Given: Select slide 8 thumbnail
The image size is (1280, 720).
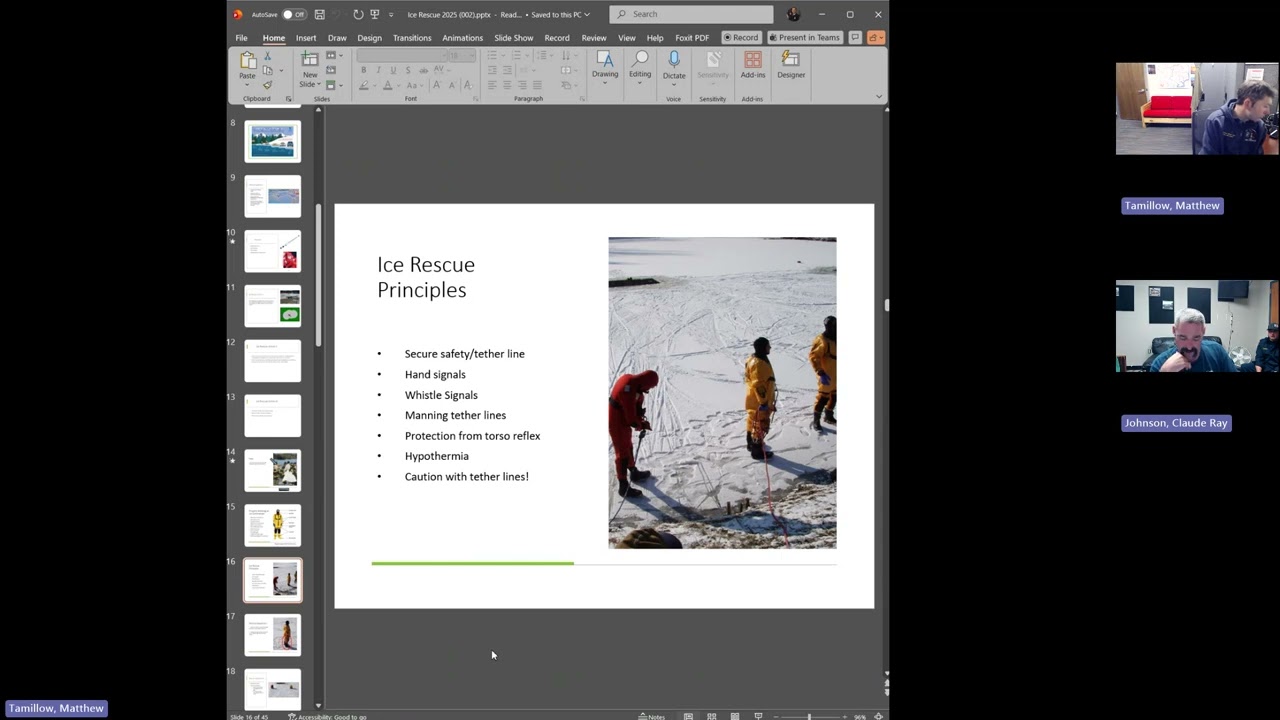Looking at the screenshot, I should (272, 142).
